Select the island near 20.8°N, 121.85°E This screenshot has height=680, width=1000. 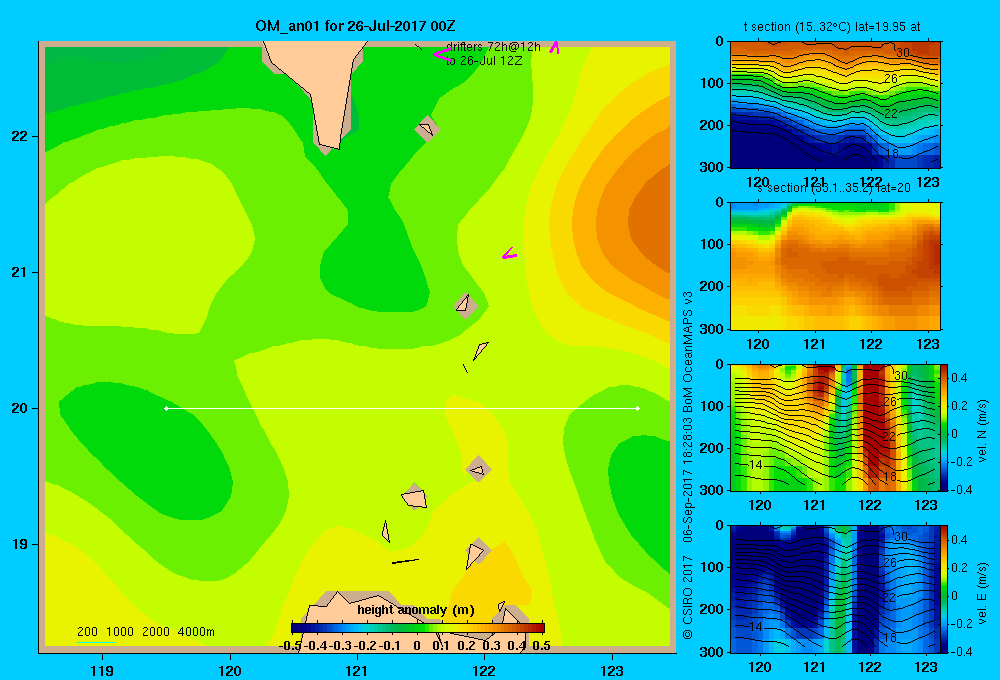465,305
